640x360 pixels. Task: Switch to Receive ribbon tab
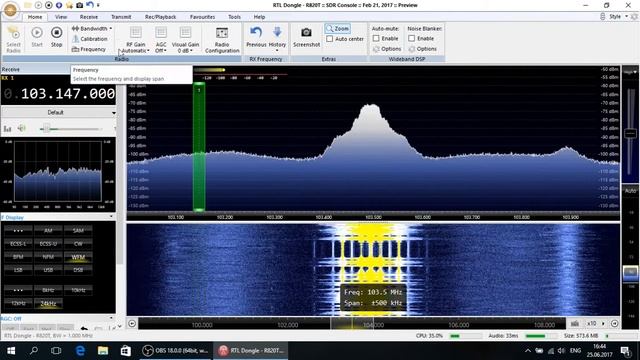(x=89, y=17)
